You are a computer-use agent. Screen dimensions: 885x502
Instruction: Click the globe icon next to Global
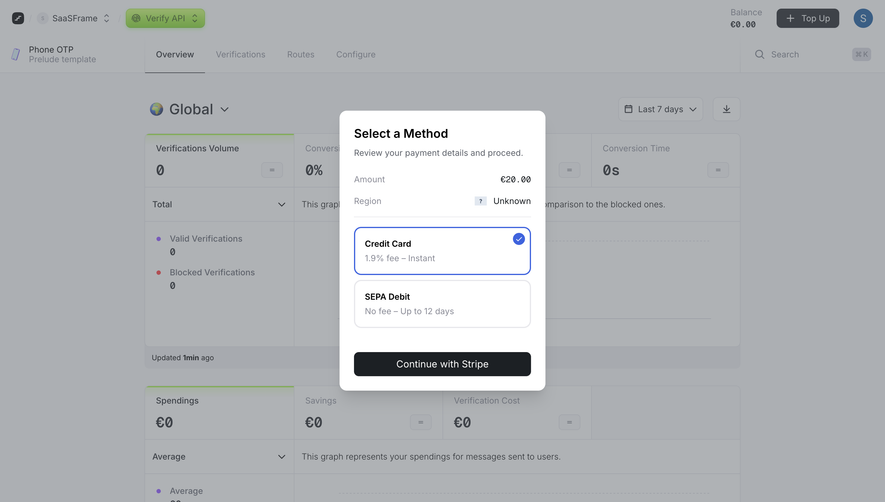coord(156,109)
